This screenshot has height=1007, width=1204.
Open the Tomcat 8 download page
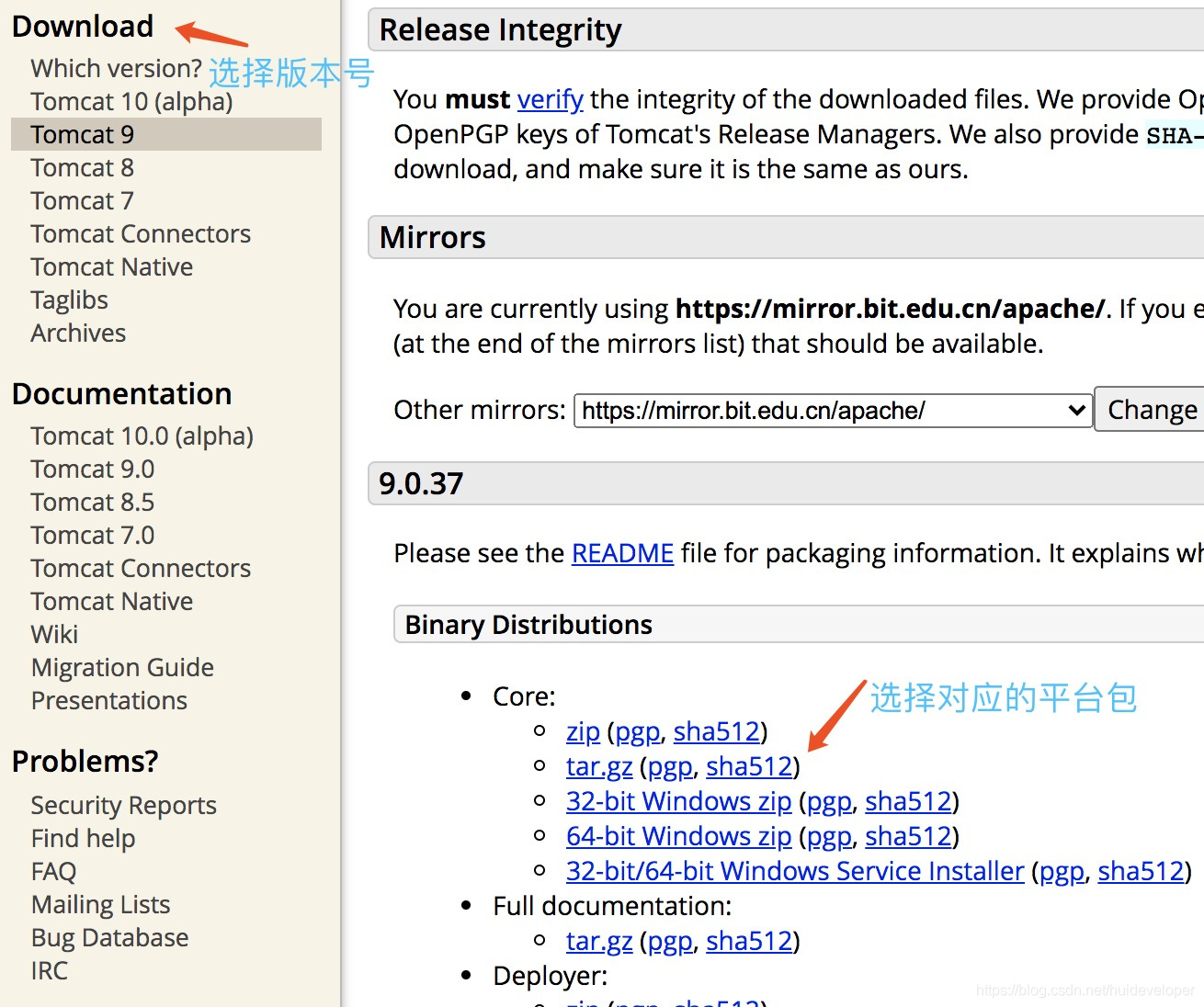click(82, 168)
